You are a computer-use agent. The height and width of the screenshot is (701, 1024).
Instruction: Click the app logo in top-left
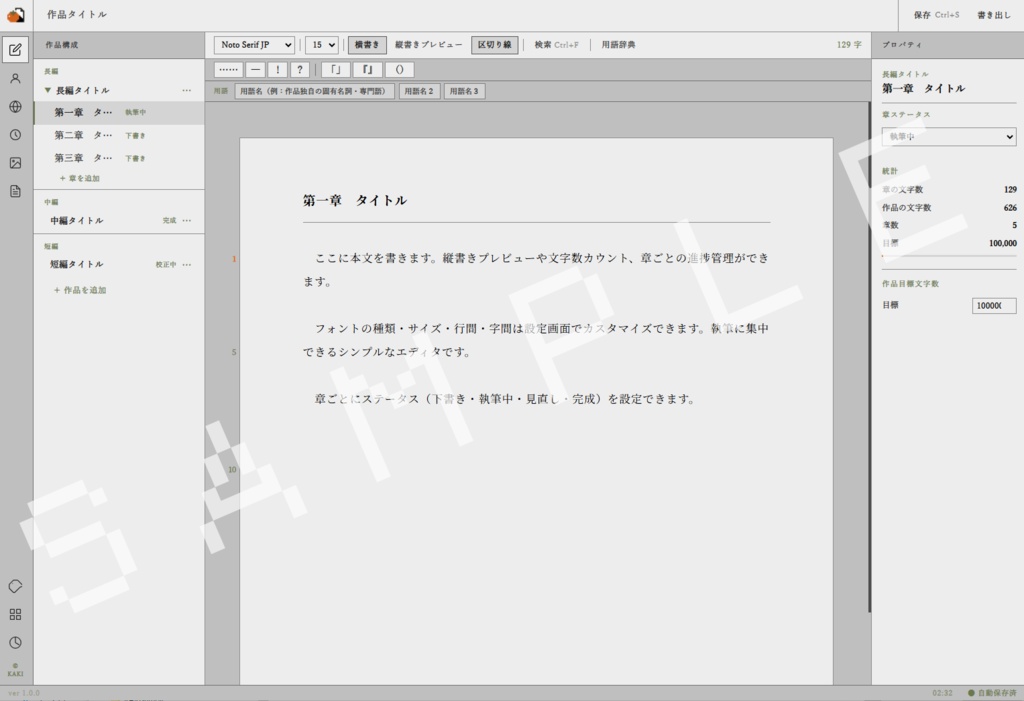pos(16,14)
